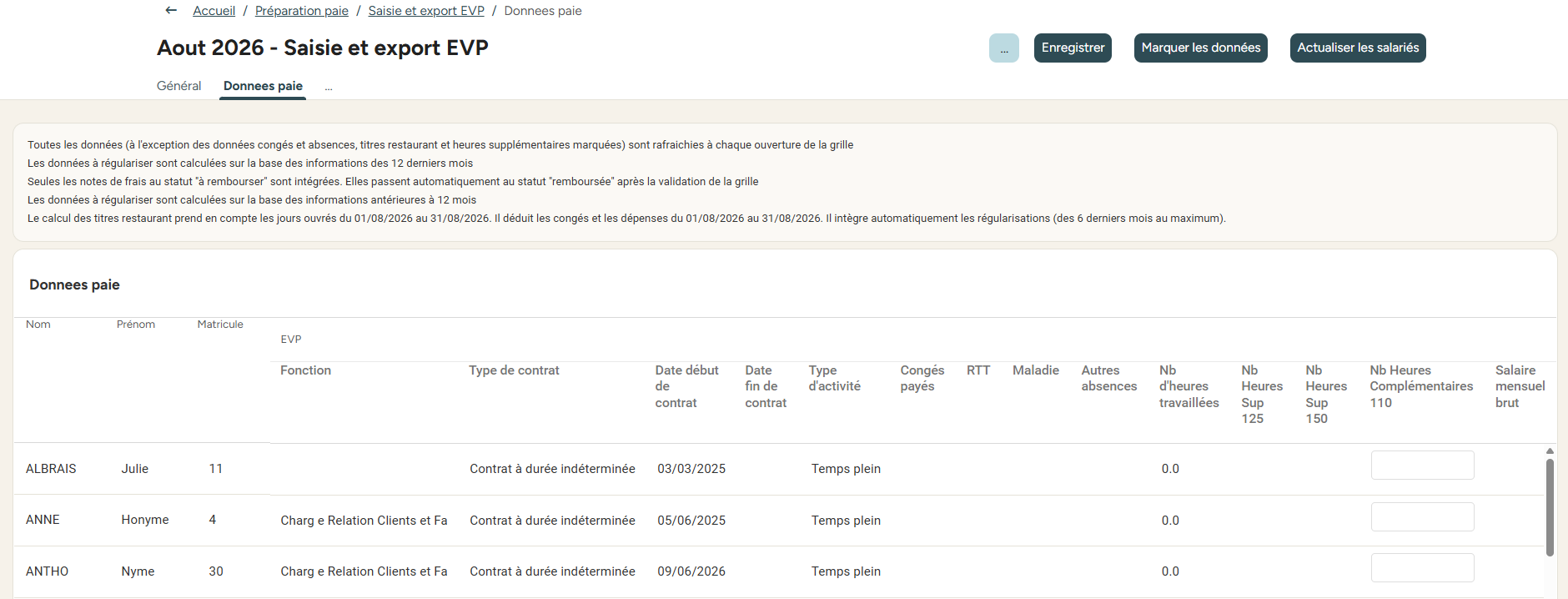
Task: Click ANTHO's Temps plein cell
Action: coord(846,571)
